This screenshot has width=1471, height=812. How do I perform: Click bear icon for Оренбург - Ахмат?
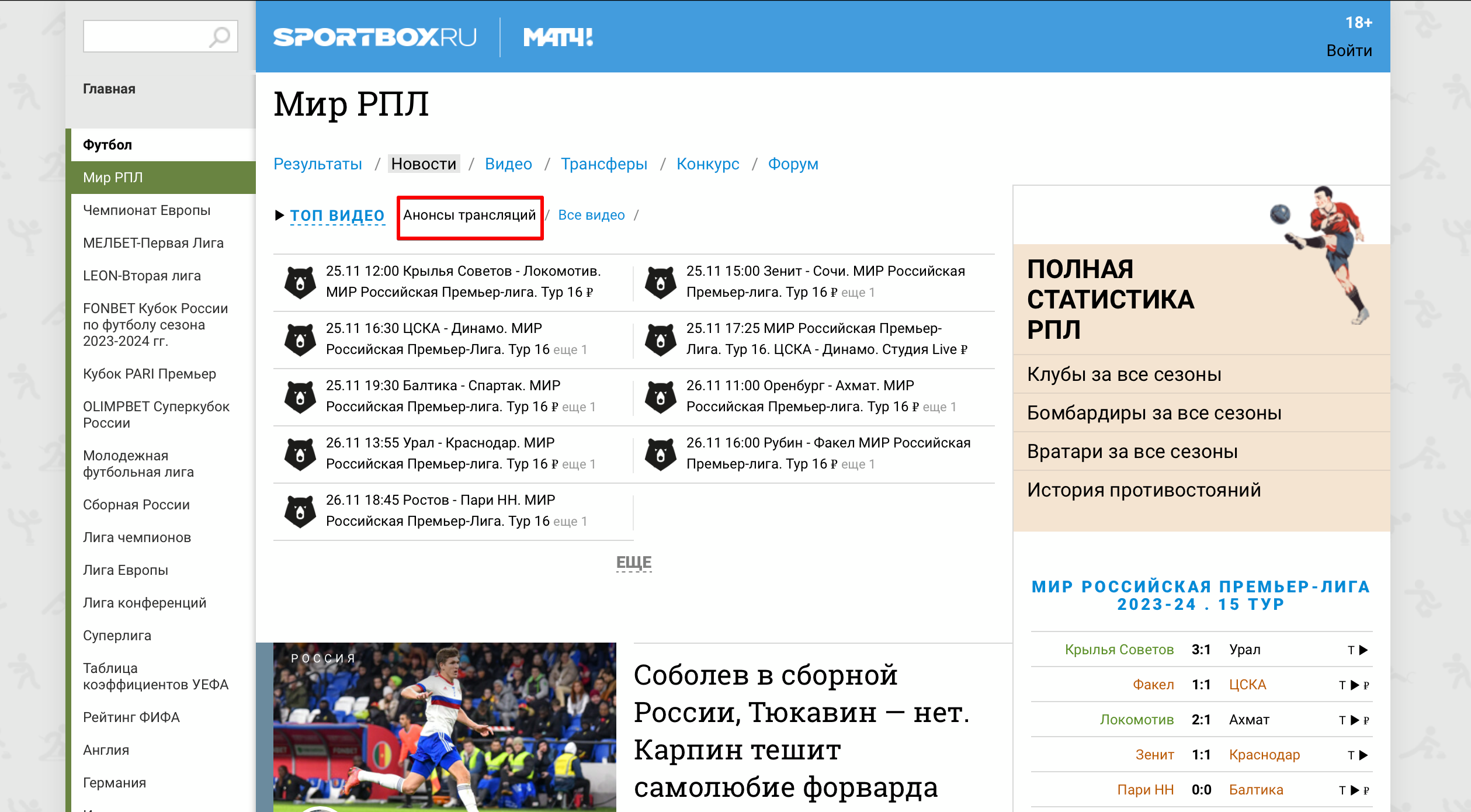click(x=661, y=397)
